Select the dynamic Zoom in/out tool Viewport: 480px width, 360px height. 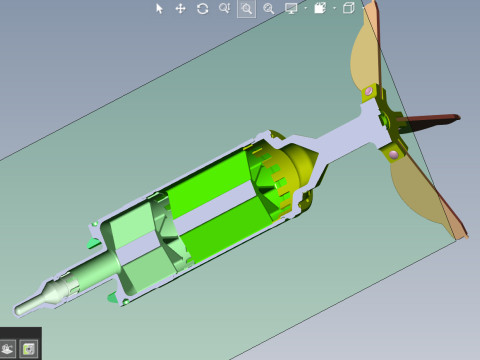[224, 8]
